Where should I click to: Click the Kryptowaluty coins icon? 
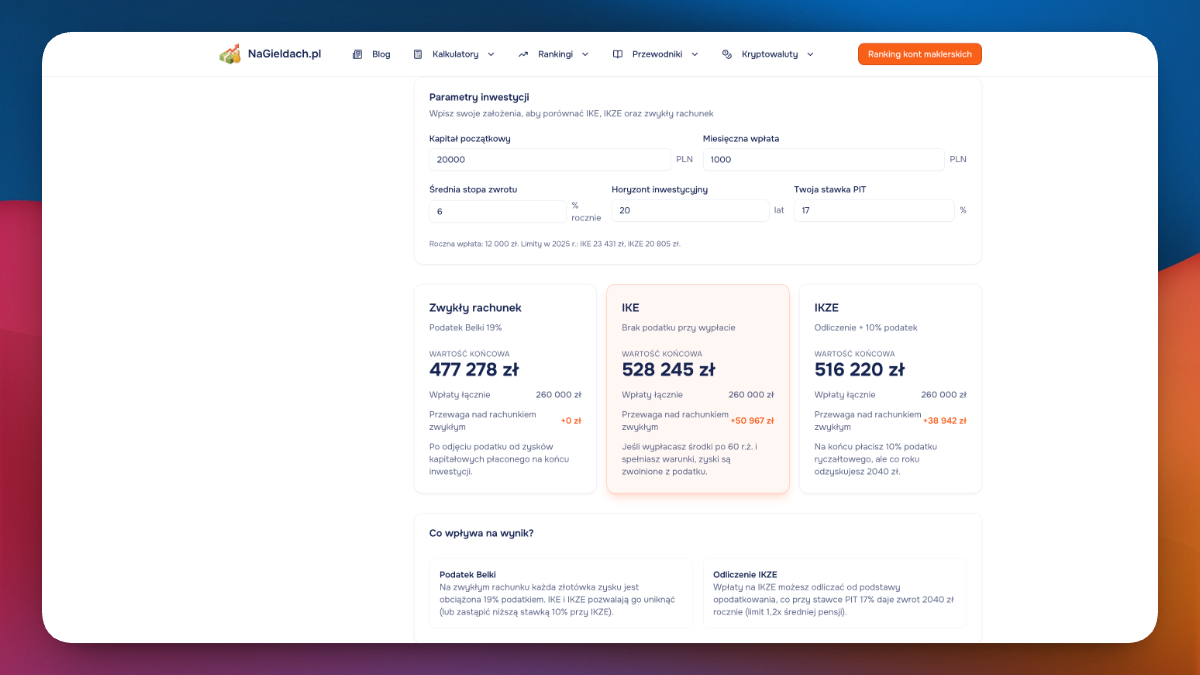(727, 54)
